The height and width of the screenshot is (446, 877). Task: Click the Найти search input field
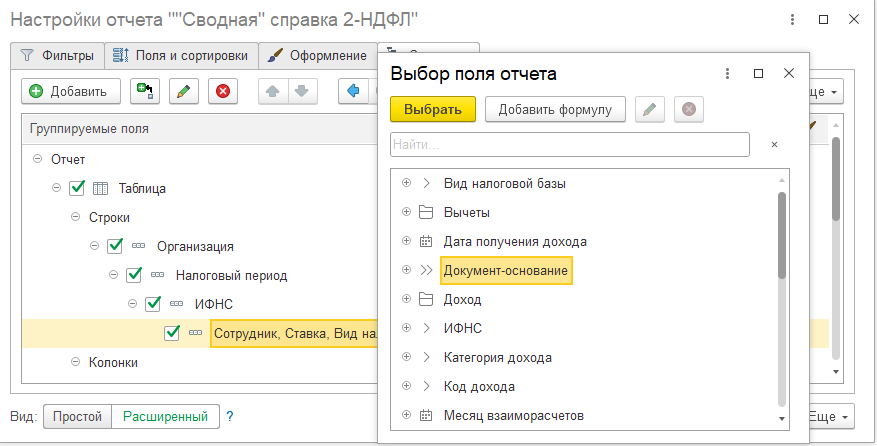pos(569,145)
